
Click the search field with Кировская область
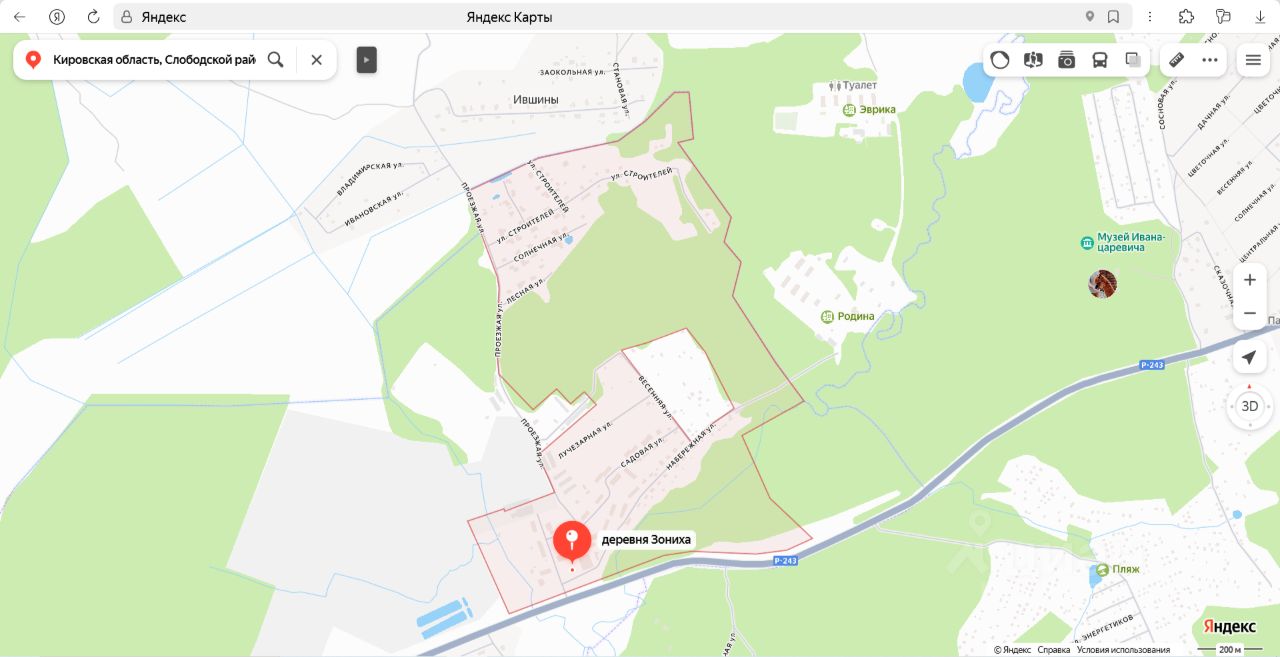tap(154, 59)
